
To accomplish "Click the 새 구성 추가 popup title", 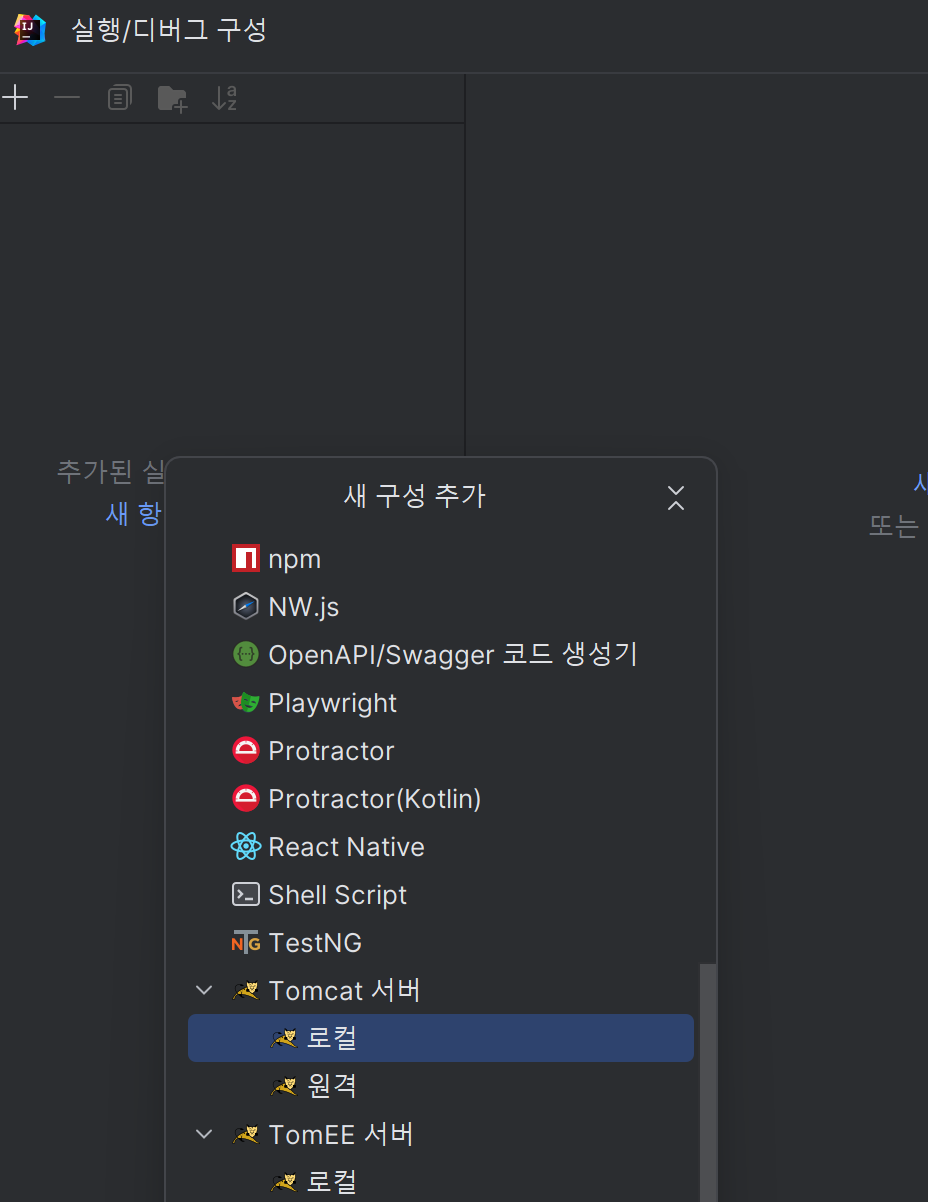I will pos(415,496).
